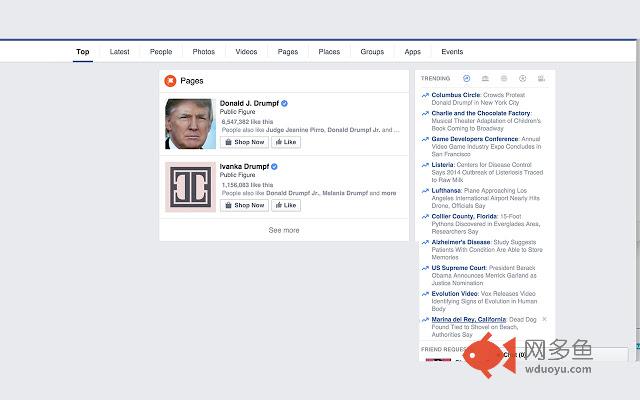Select Entertainment trending filter icon
The image size is (640, 400).
[541, 78]
